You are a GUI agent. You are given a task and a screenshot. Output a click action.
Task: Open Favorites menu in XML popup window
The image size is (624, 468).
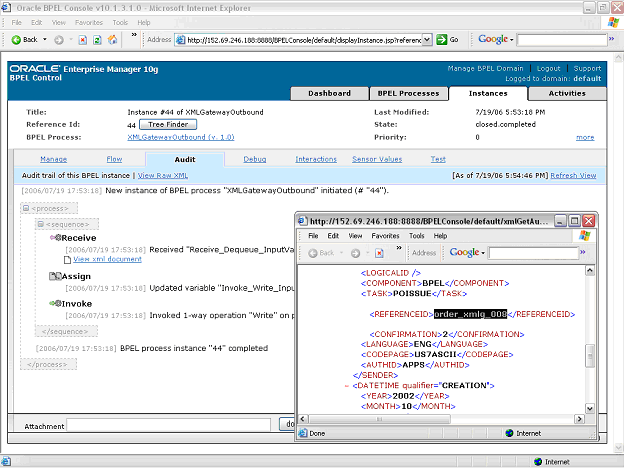click(x=385, y=236)
